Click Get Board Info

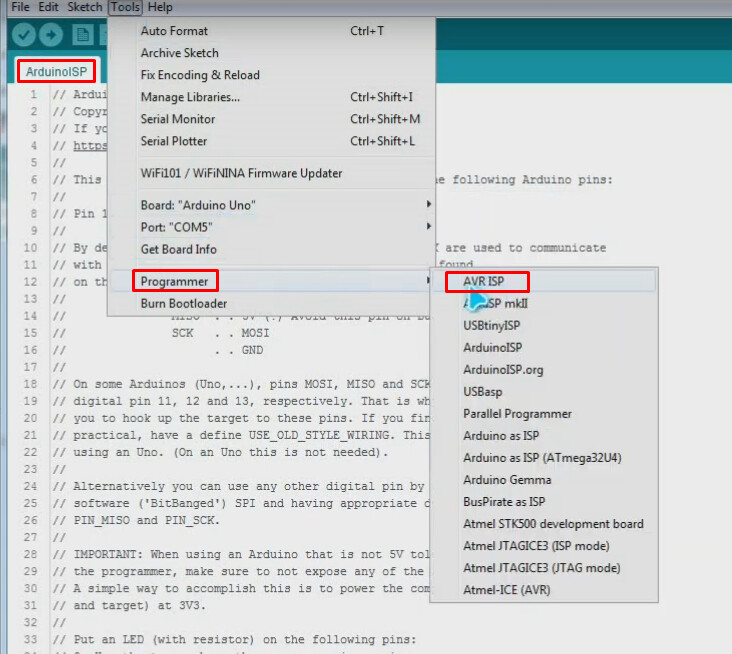click(x=271, y=249)
